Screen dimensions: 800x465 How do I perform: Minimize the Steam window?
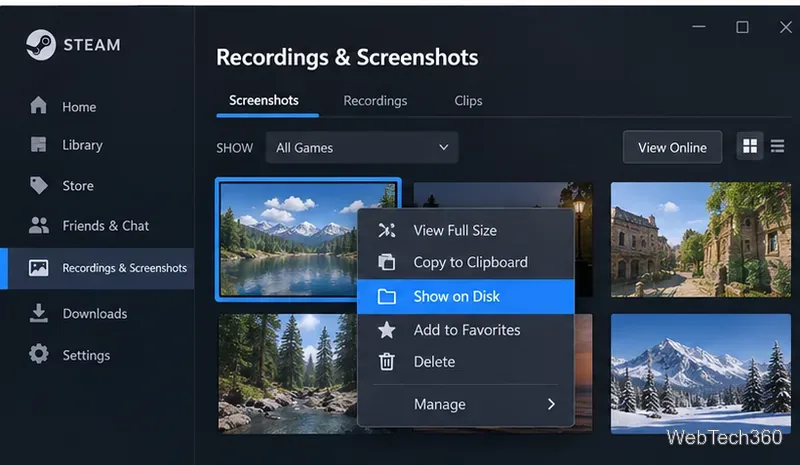pyautogui.click(x=699, y=27)
